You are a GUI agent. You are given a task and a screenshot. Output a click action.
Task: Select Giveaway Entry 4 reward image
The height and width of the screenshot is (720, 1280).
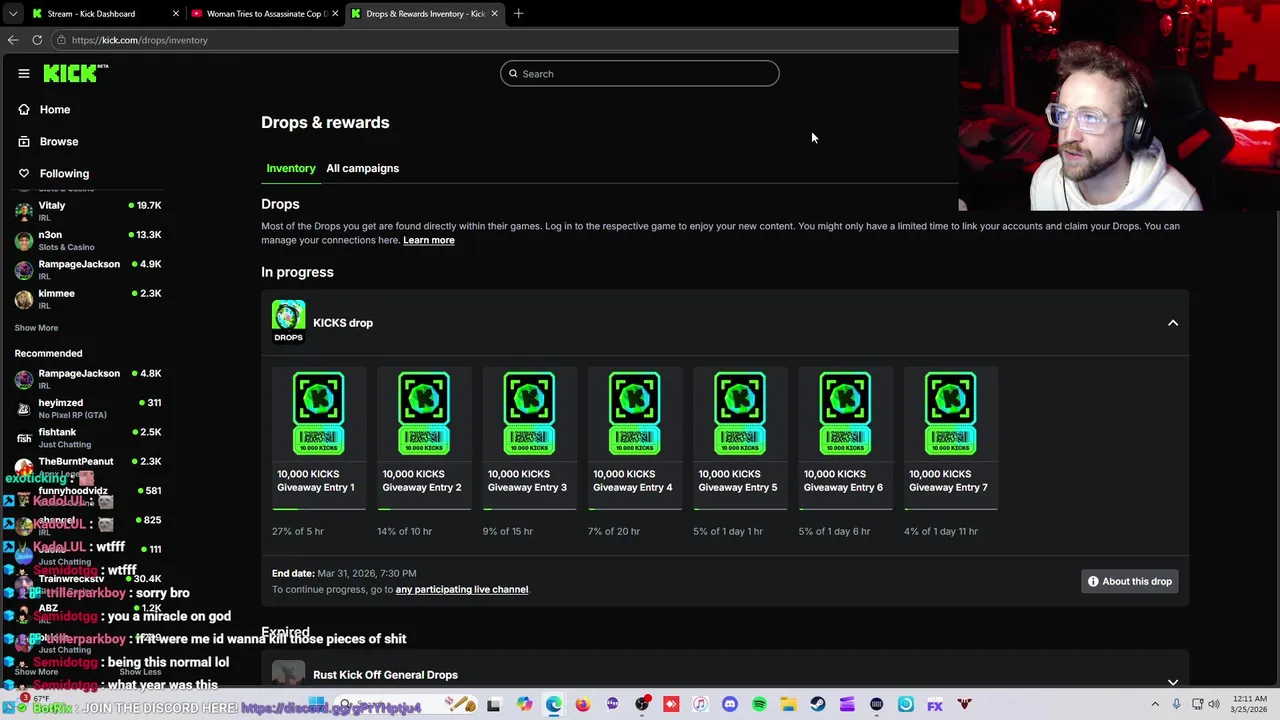(x=634, y=413)
